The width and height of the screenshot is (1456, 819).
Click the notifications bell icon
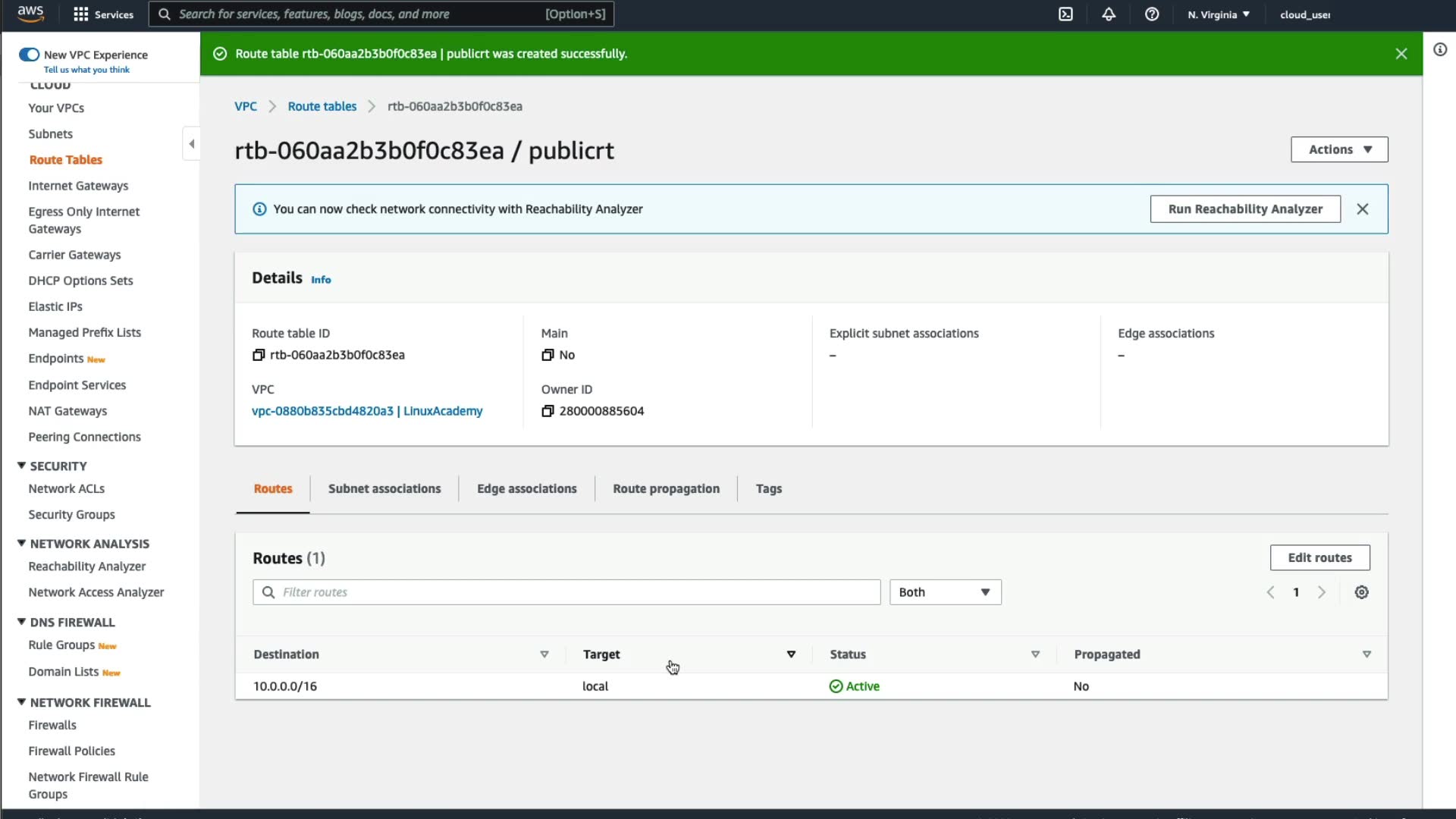1109,14
